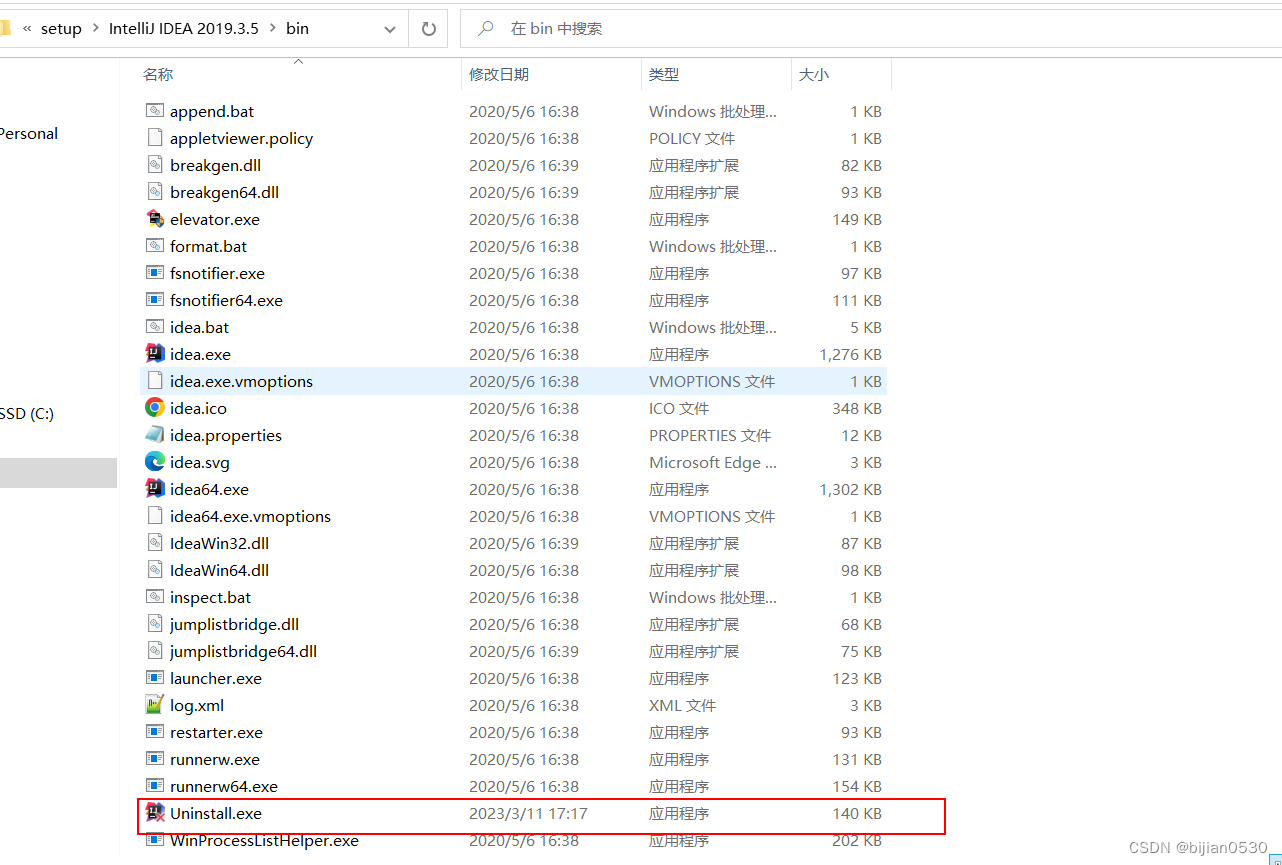
Task: Click the runnerw64.exe icon
Action: pos(154,786)
